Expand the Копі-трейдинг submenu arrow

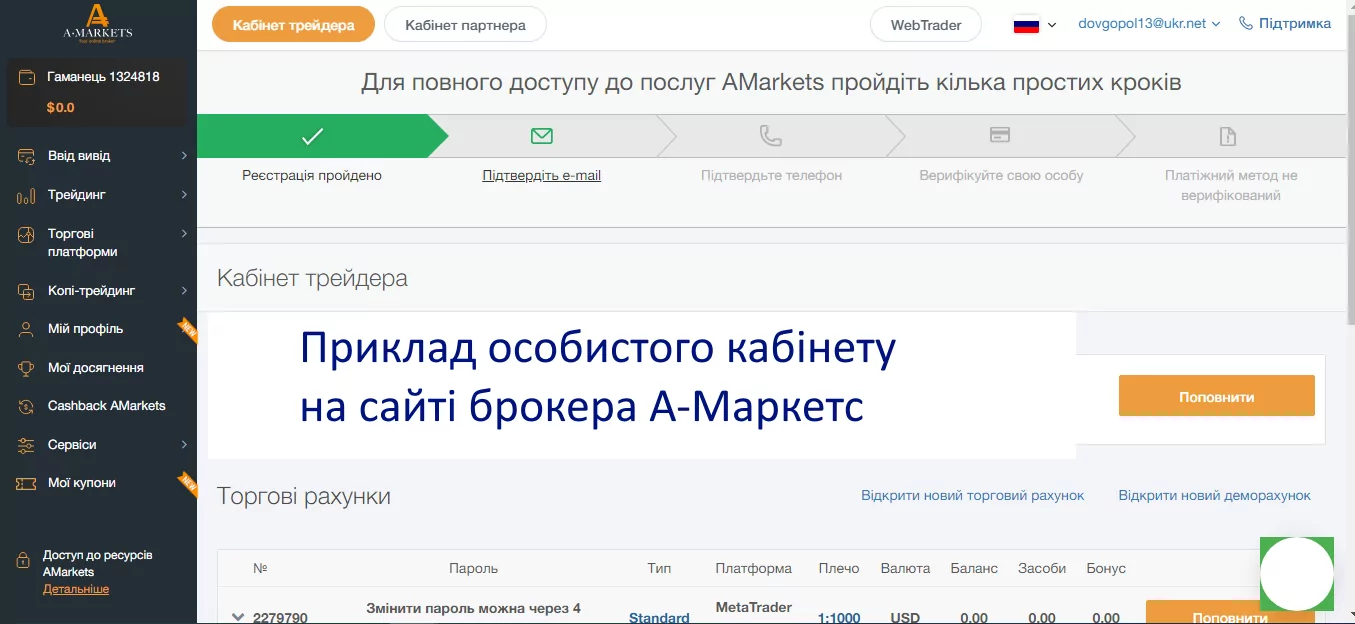click(x=184, y=291)
